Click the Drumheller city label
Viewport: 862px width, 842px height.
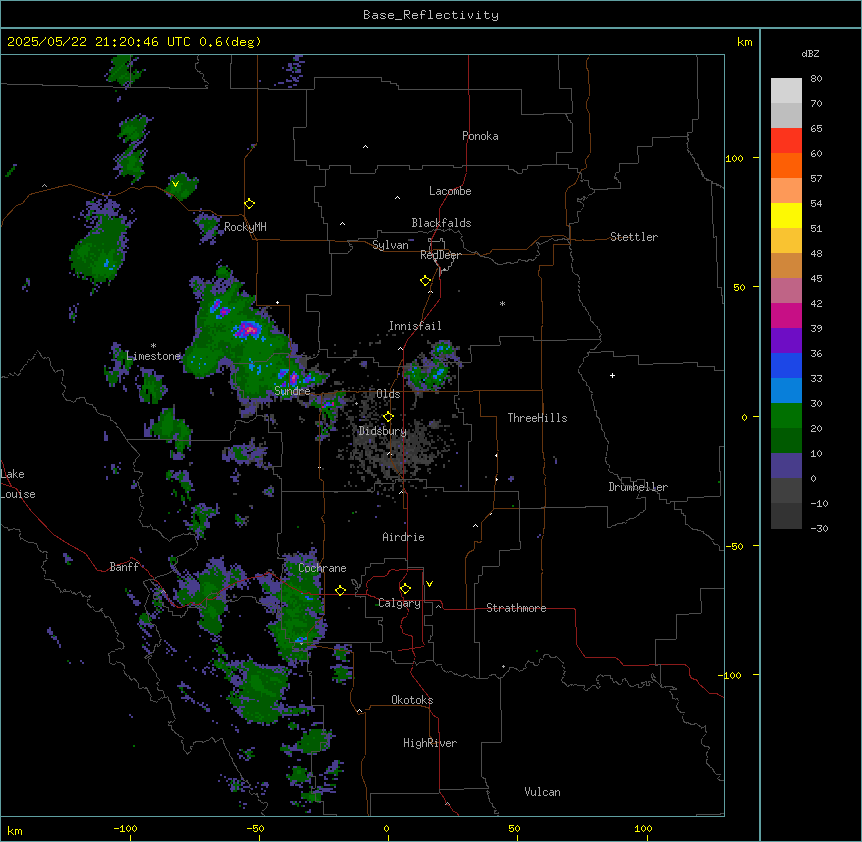coord(638,487)
